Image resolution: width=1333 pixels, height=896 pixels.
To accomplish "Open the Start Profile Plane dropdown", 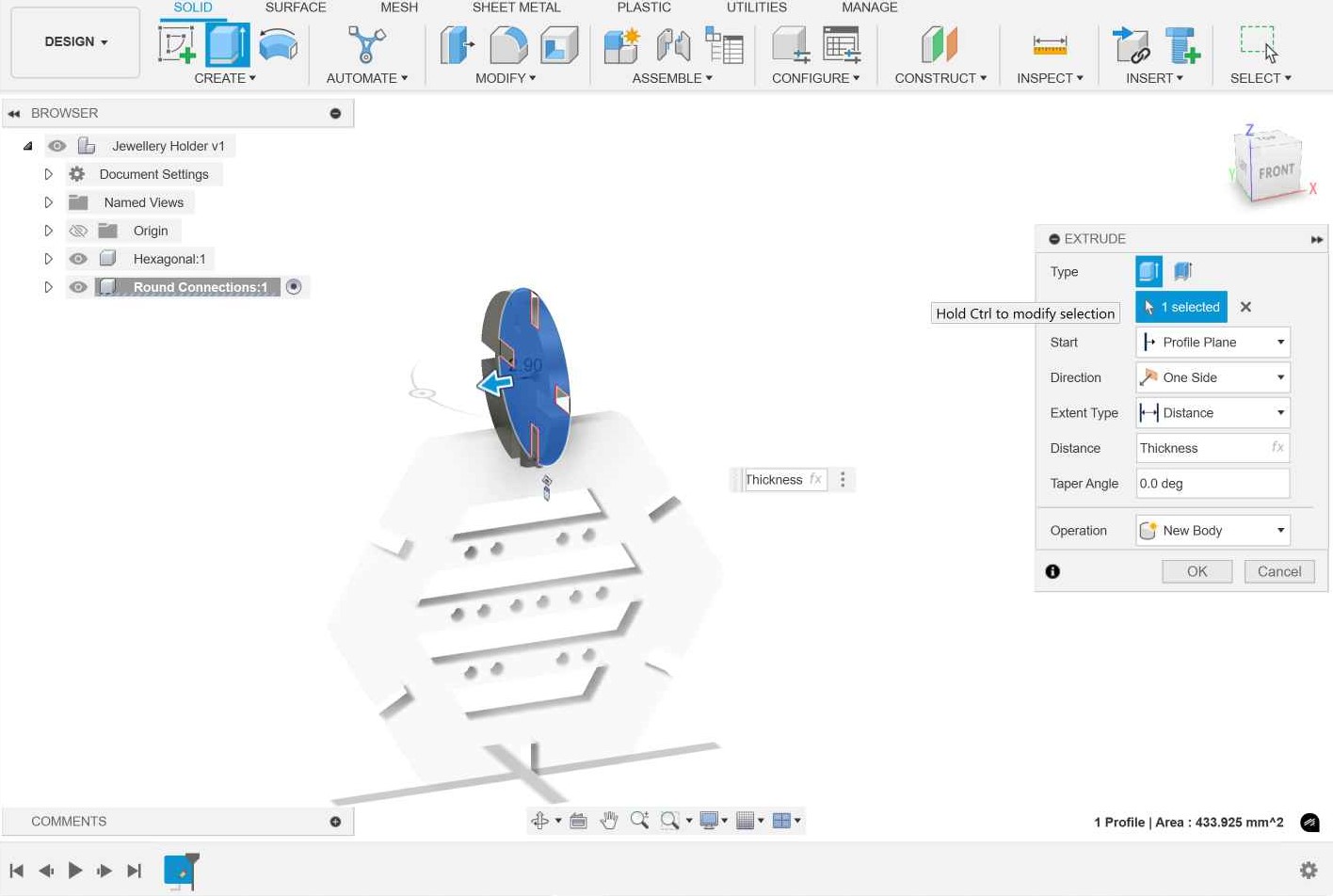I will (x=1213, y=343).
